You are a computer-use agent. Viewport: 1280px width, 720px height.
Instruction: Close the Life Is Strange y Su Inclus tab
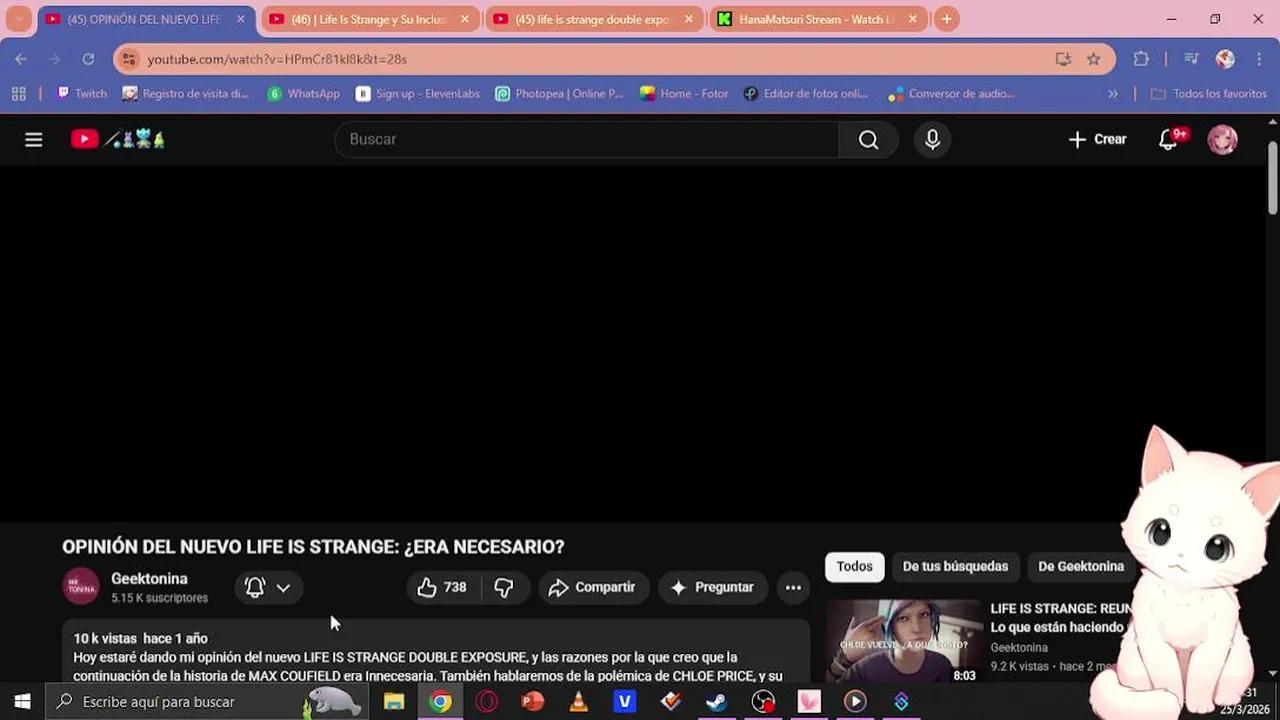464,19
